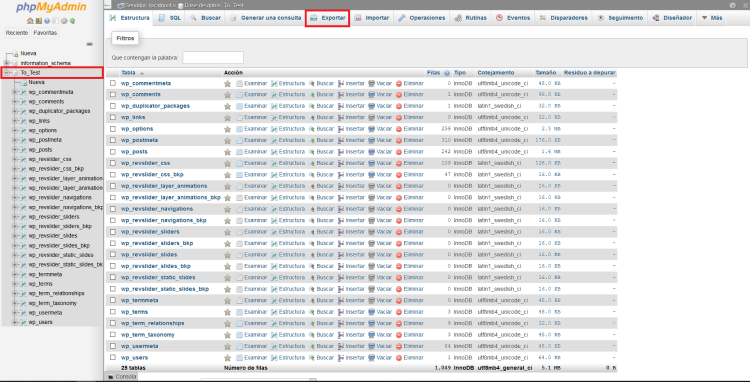Open the Importar tab
The width and height of the screenshot is (750, 382).
[x=372, y=18]
